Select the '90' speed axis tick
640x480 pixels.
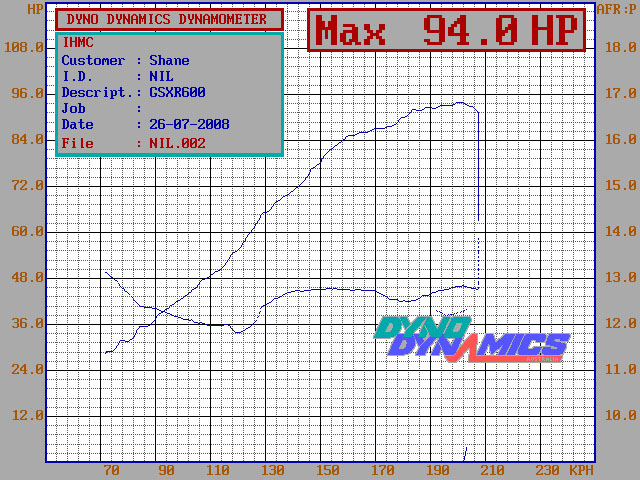click(x=166, y=470)
